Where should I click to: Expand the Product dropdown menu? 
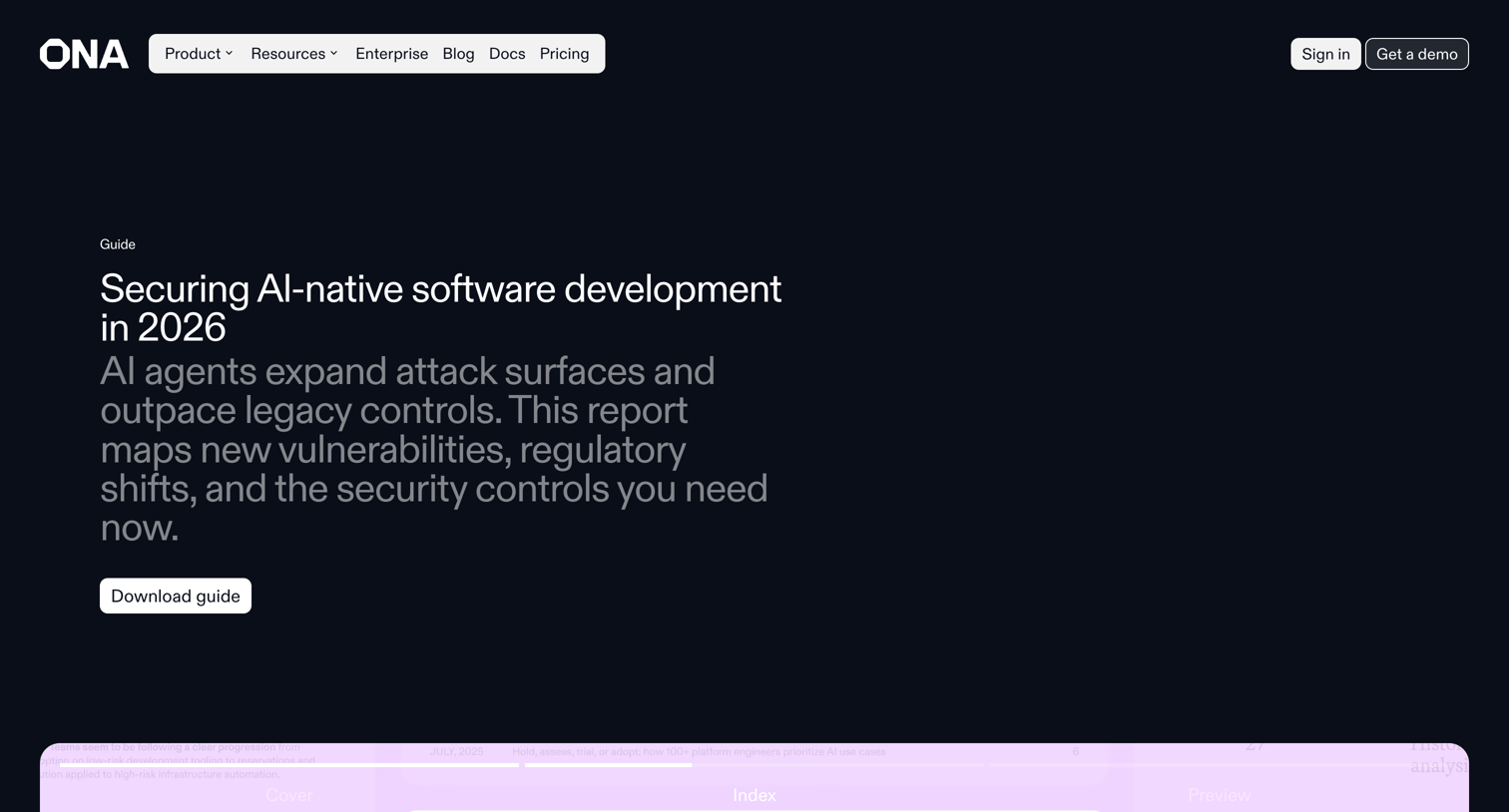[199, 54]
